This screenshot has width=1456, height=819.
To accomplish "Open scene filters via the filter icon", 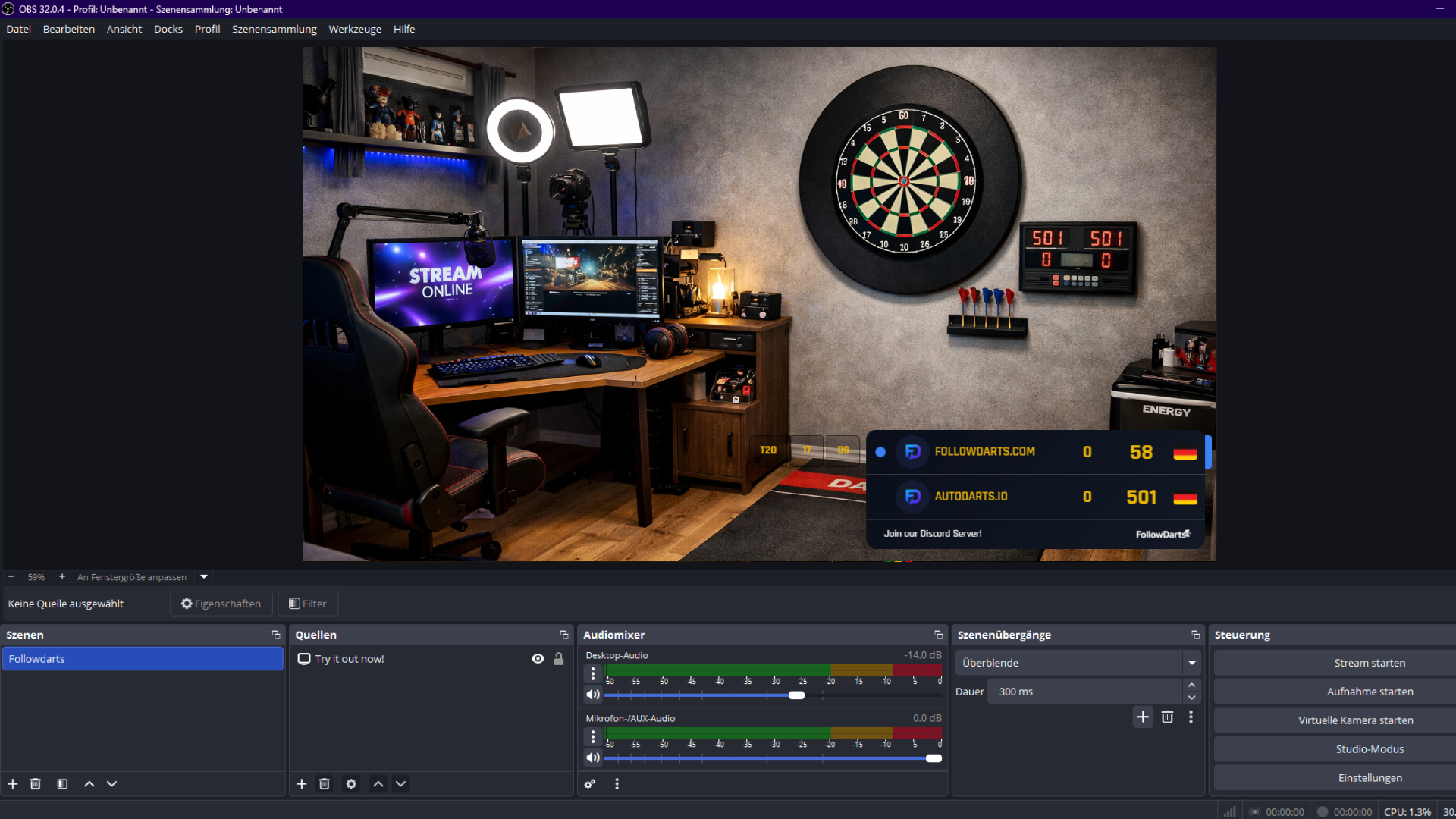I will pos(61,783).
